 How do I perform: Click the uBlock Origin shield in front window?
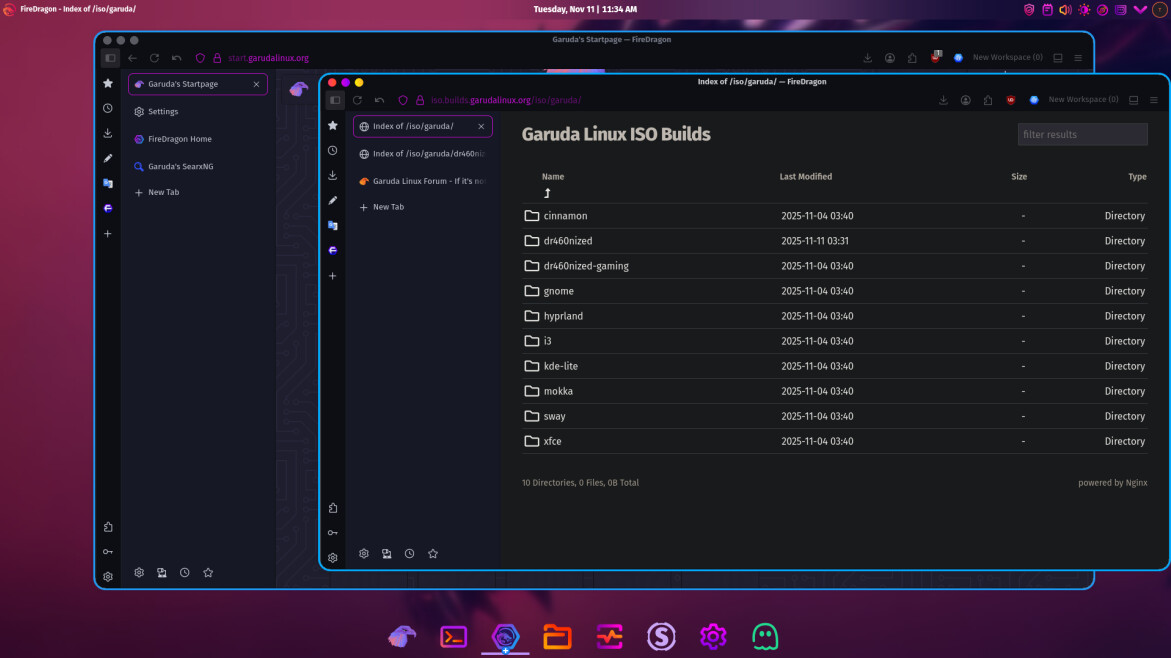point(1010,100)
